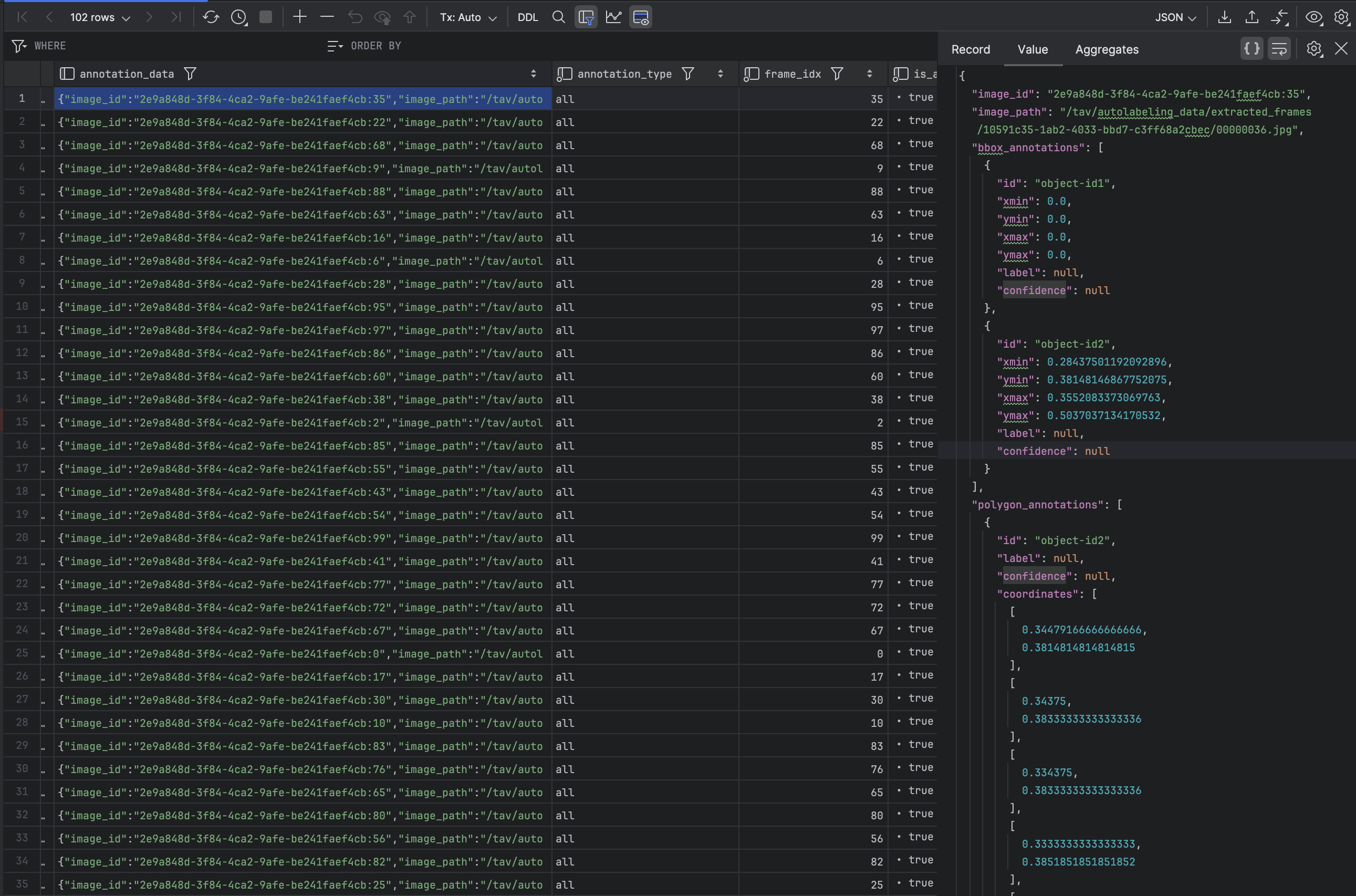Open the Find magnifier in toolbar
Image resolution: width=1356 pixels, height=896 pixels.
pyautogui.click(x=558, y=17)
